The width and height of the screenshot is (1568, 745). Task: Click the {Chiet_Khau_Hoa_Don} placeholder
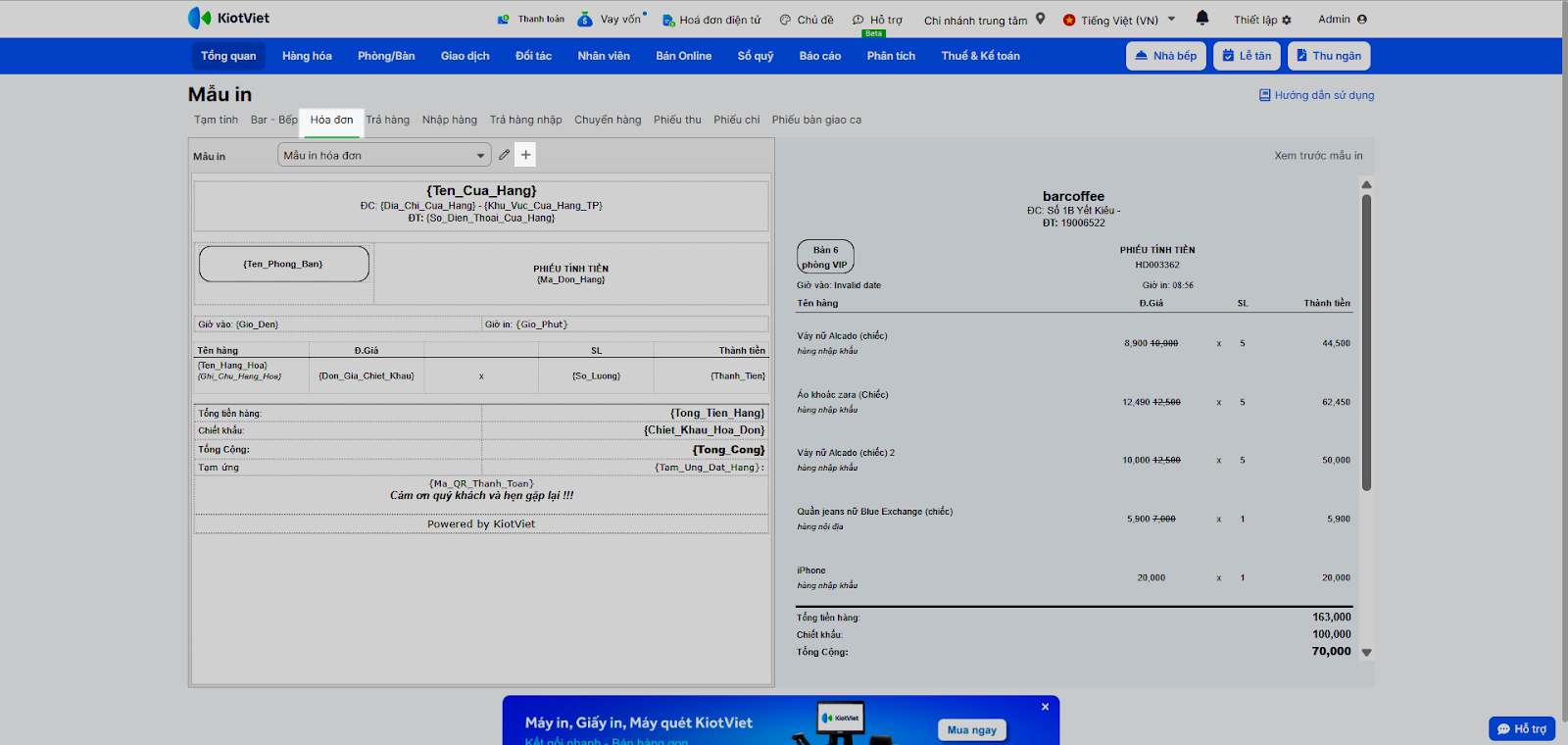pos(704,430)
